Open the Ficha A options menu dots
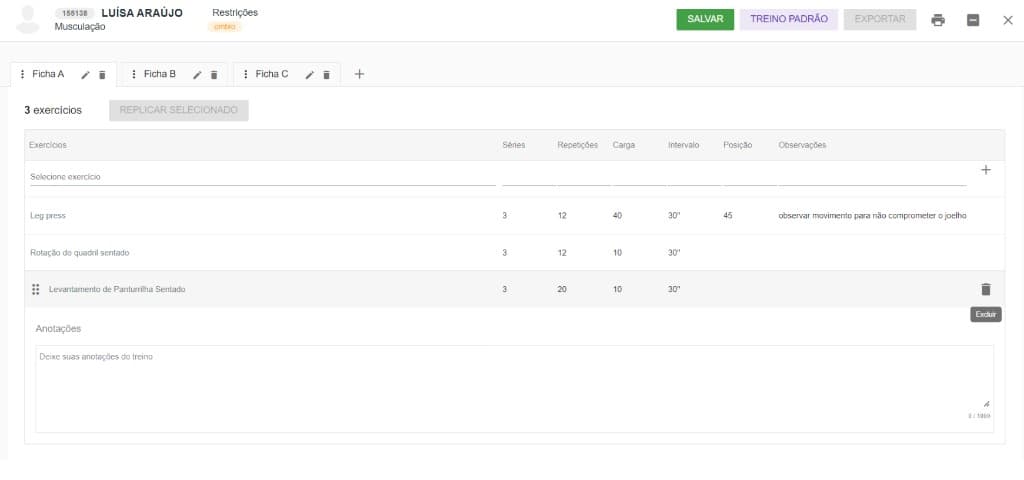This screenshot has width=1024, height=480. 22,74
